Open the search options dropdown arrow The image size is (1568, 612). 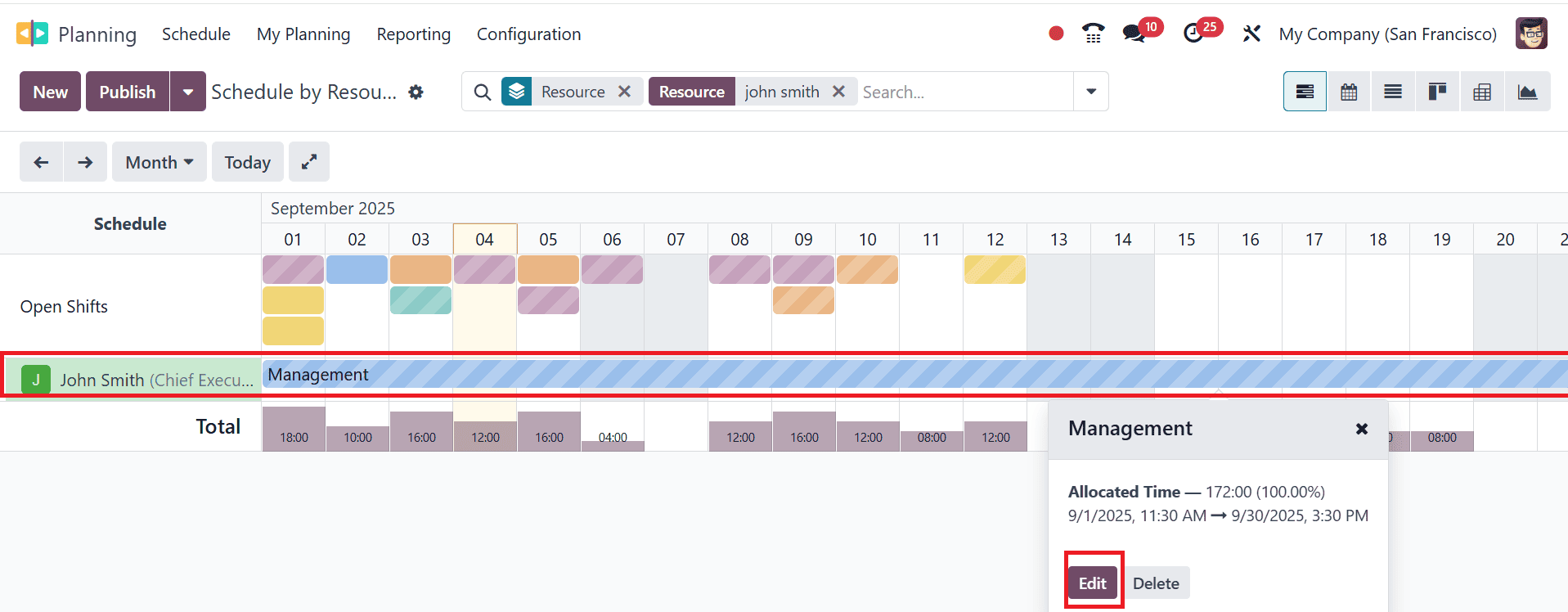1091,92
